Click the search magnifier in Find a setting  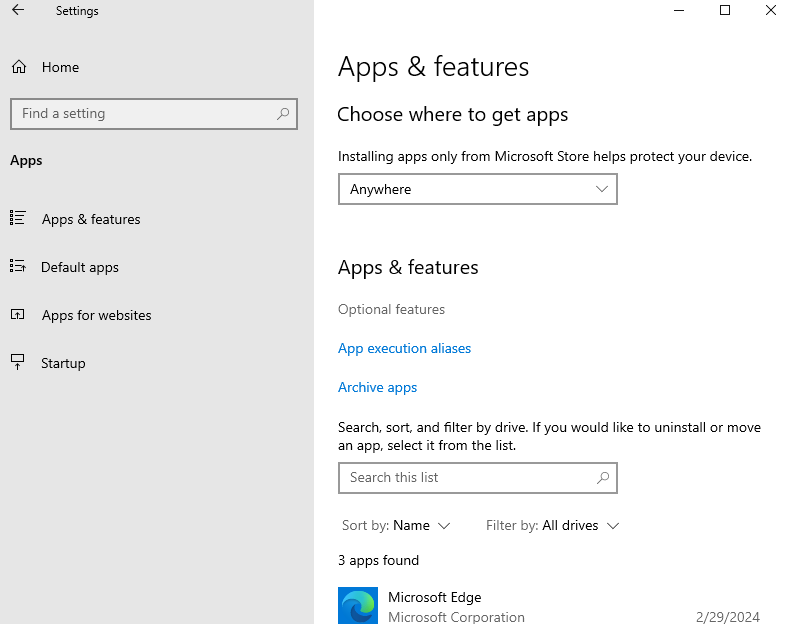click(283, 114)
